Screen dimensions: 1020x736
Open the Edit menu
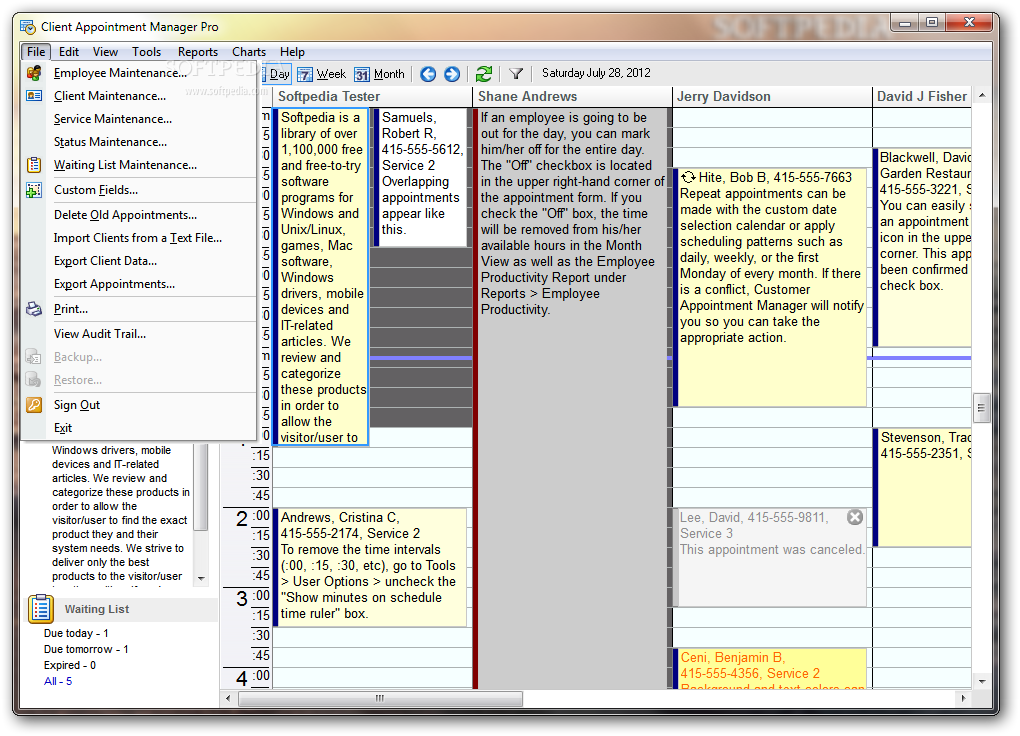point(68,51)
